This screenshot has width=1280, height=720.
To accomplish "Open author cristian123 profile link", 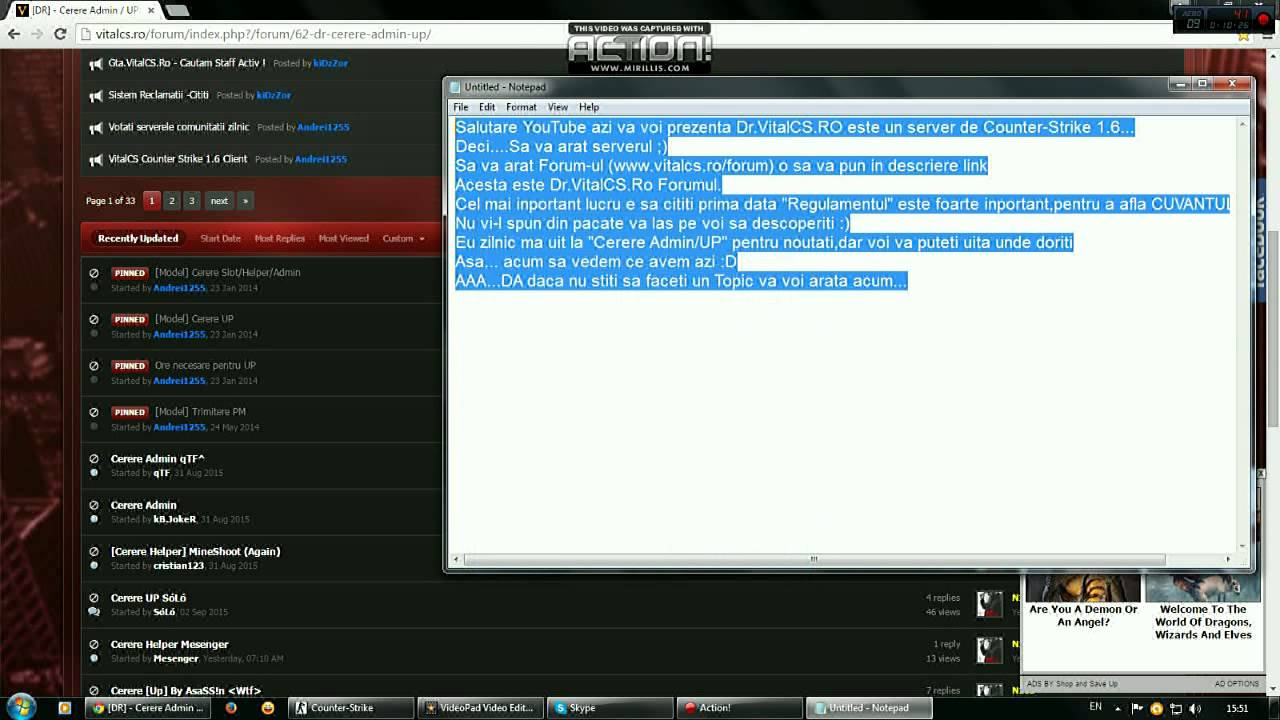I will click(x=178, y=566).
